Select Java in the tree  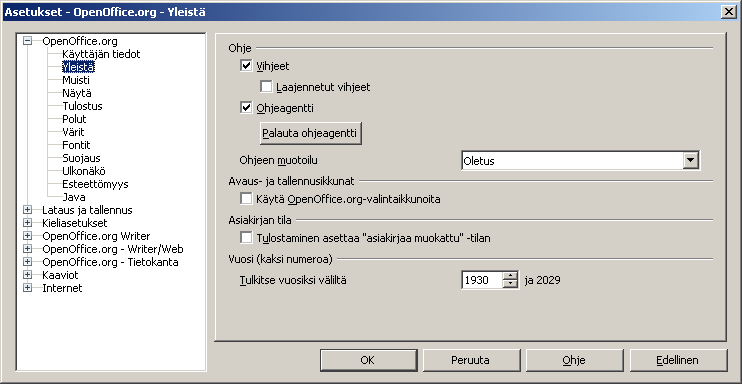pos(74,197)
